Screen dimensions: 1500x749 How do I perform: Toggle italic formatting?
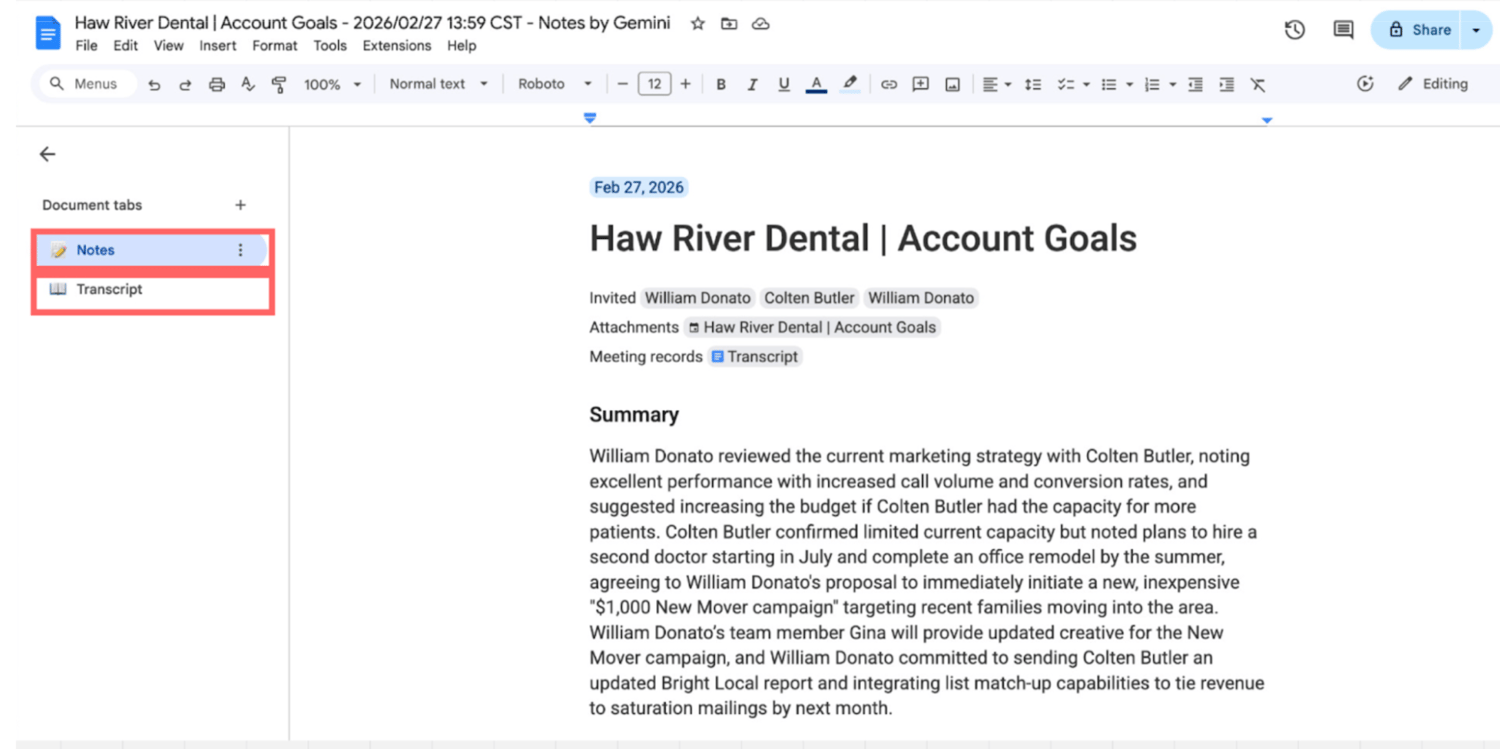pyautogui.click(x=752, y=85)
